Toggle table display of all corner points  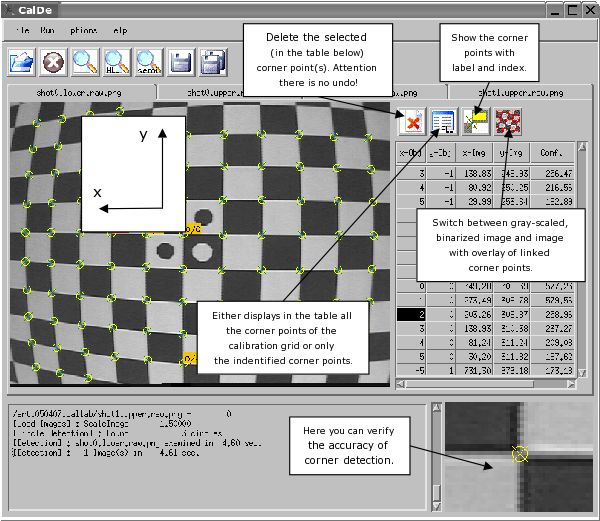click(443, 122)
